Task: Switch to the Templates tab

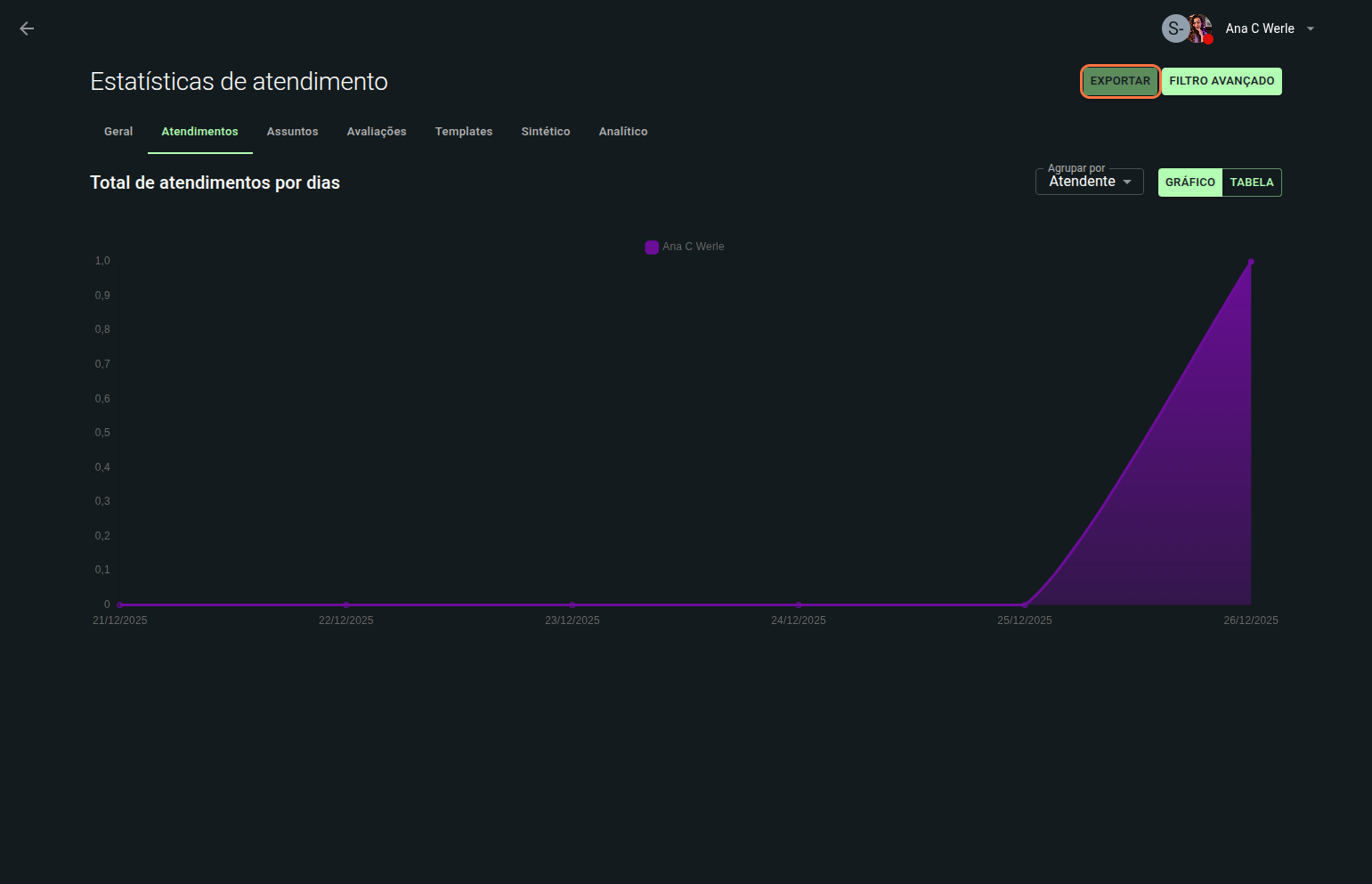Action: [x=463, y=132]
